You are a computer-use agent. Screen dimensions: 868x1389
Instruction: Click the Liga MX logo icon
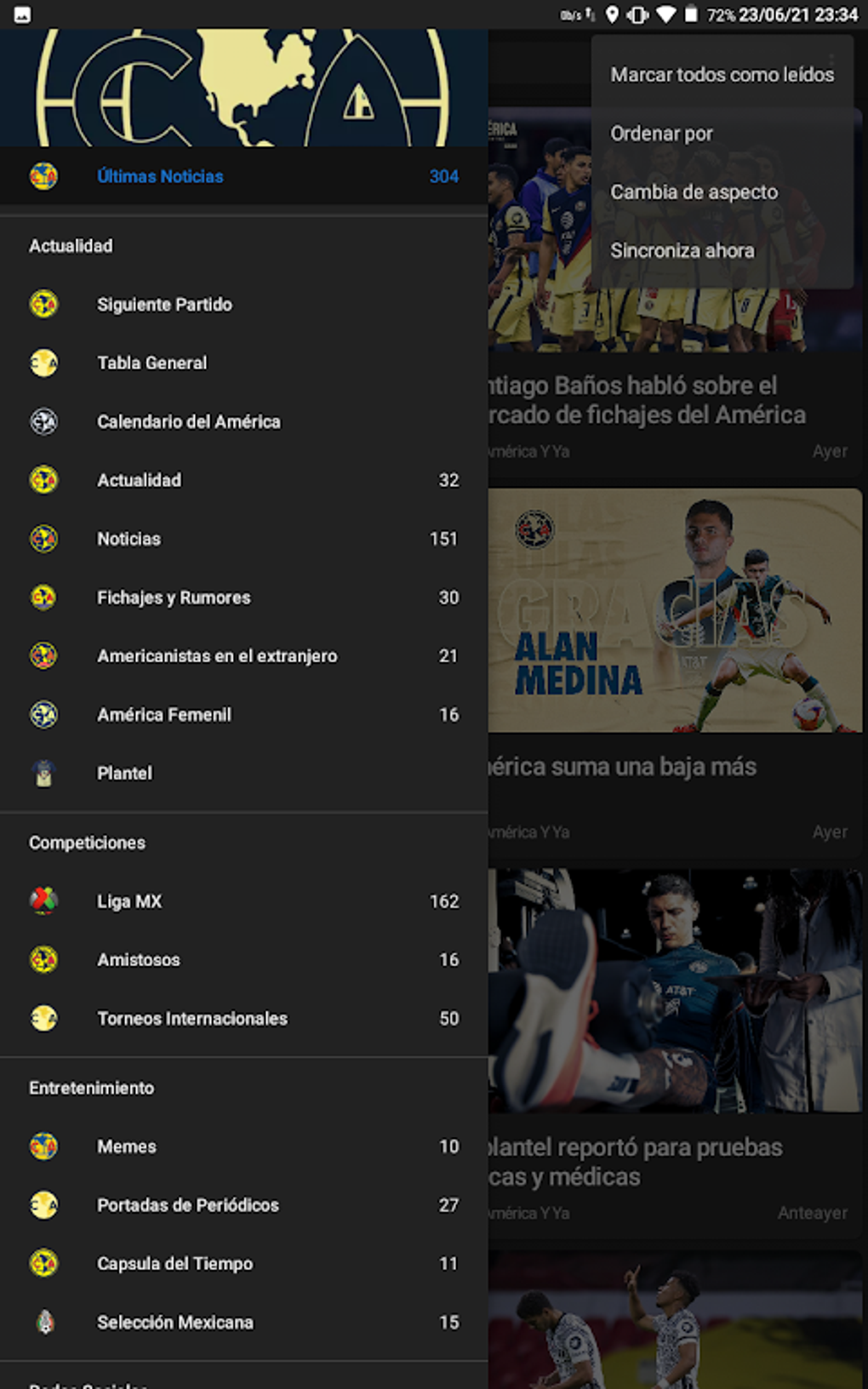coord(43,900)
